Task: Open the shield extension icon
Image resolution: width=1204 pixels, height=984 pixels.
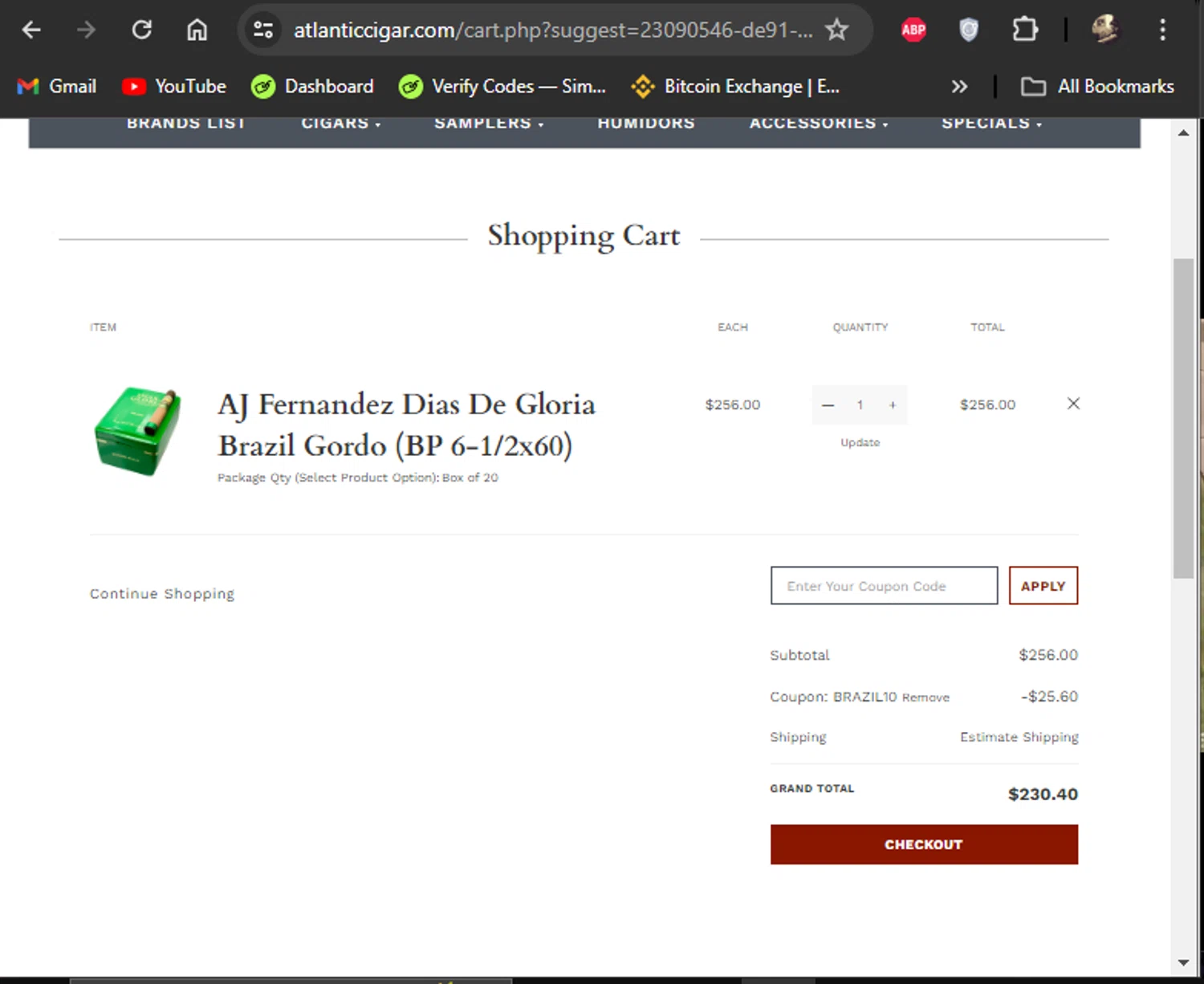Action: click(x=969, y=30)
